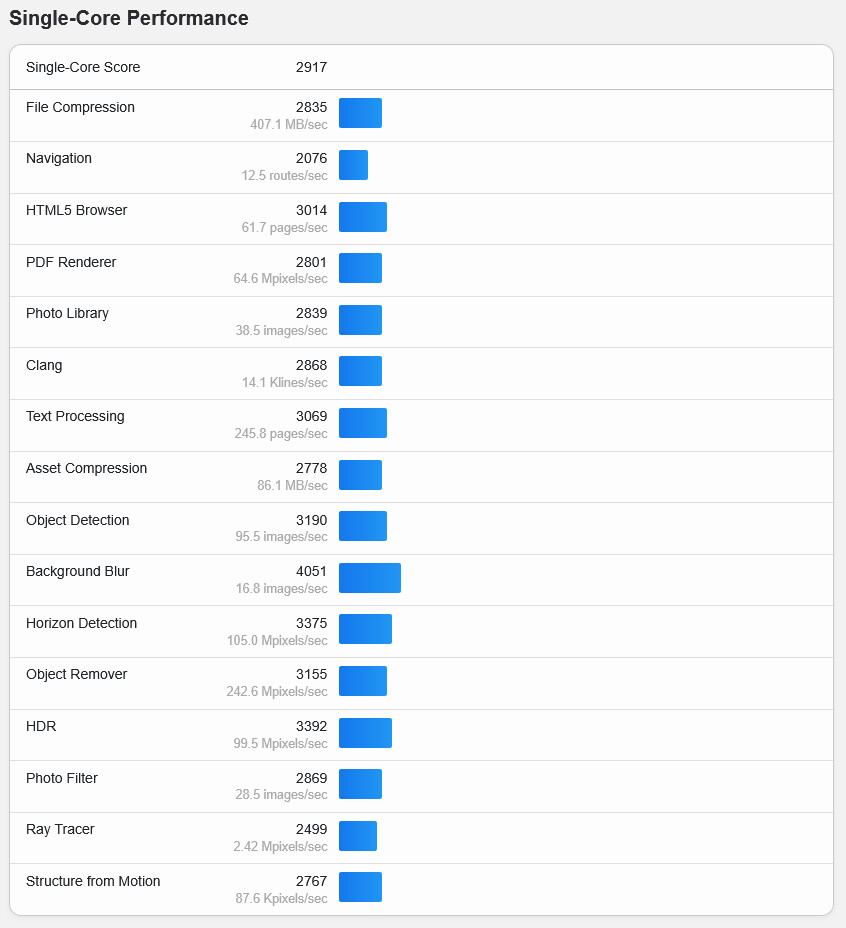
Task: Click the HDR score bar
Action: pos(365,733)
